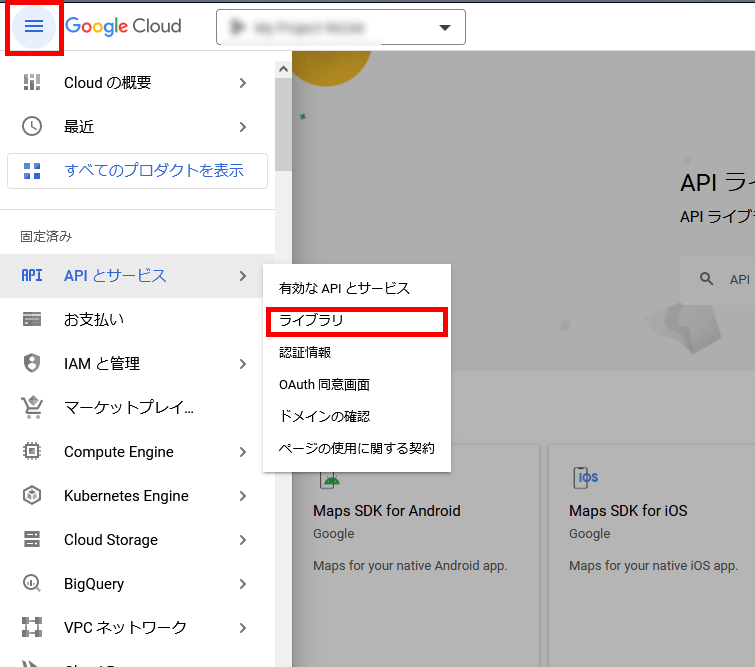The height and width of the screenshot is (667, 755).
Task: Click the sidebar scrollbar thumb
Action: coord(284,124)
